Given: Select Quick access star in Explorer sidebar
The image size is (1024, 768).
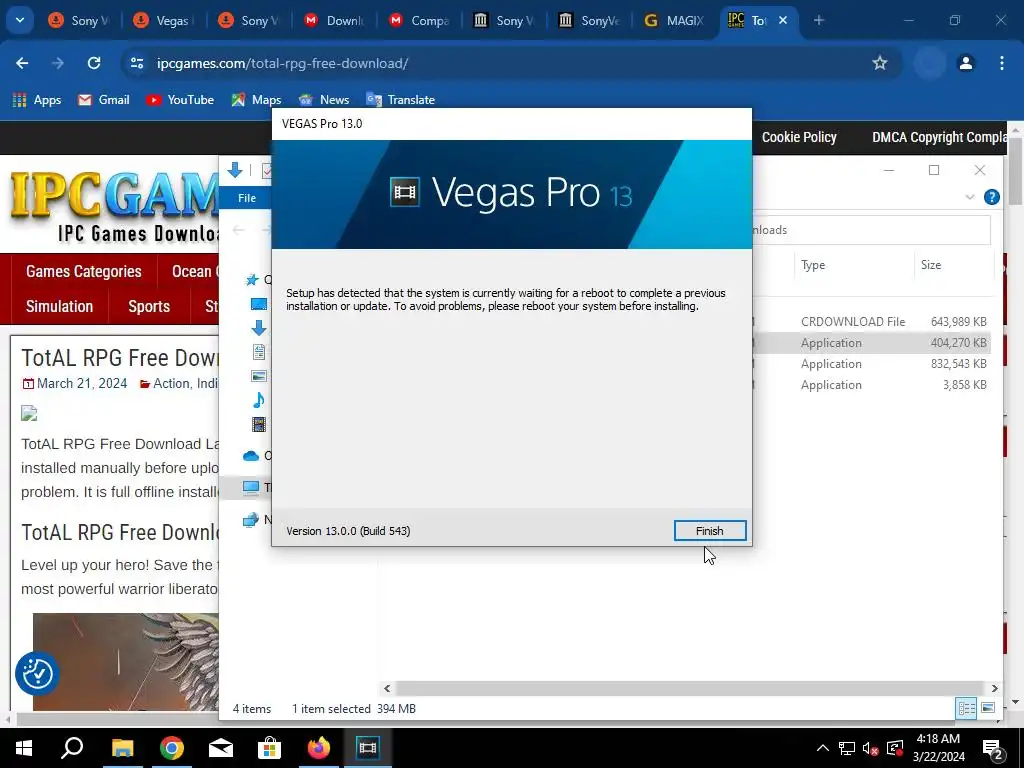Looking at the screenshot, I should tap(252, 280).
